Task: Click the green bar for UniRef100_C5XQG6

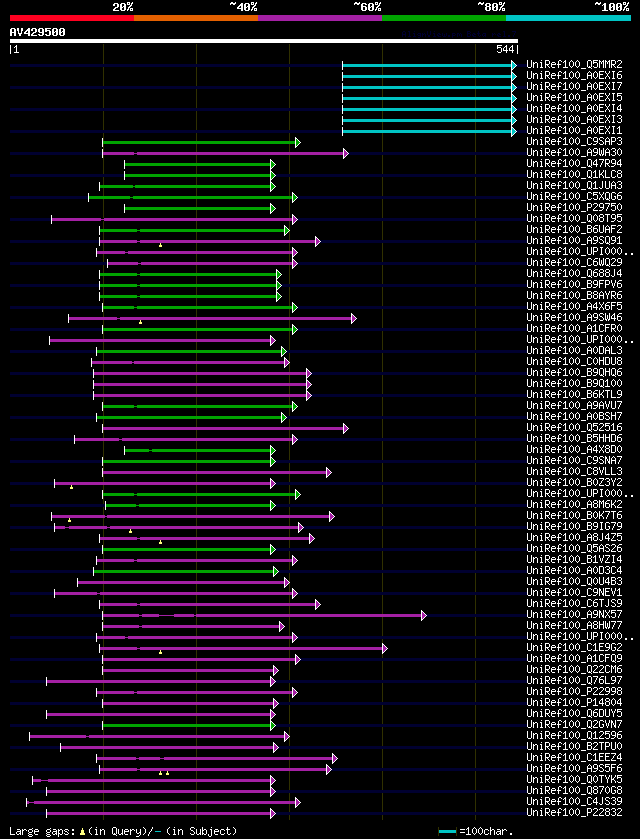Action: point(193,197)
